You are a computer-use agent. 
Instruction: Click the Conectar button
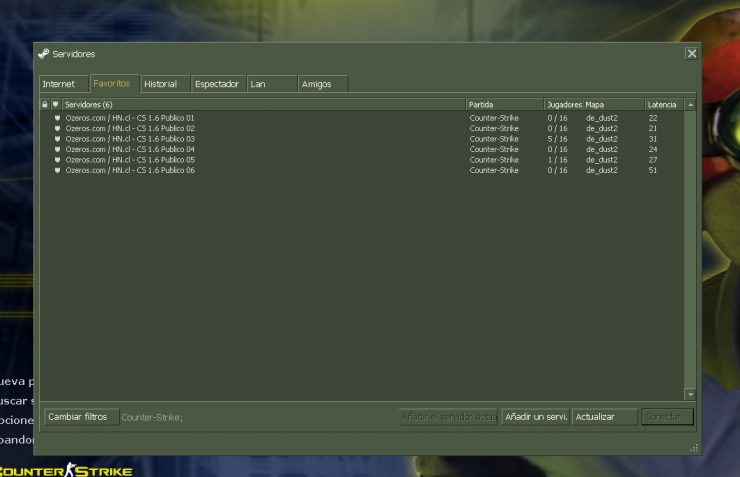(667, 417)
